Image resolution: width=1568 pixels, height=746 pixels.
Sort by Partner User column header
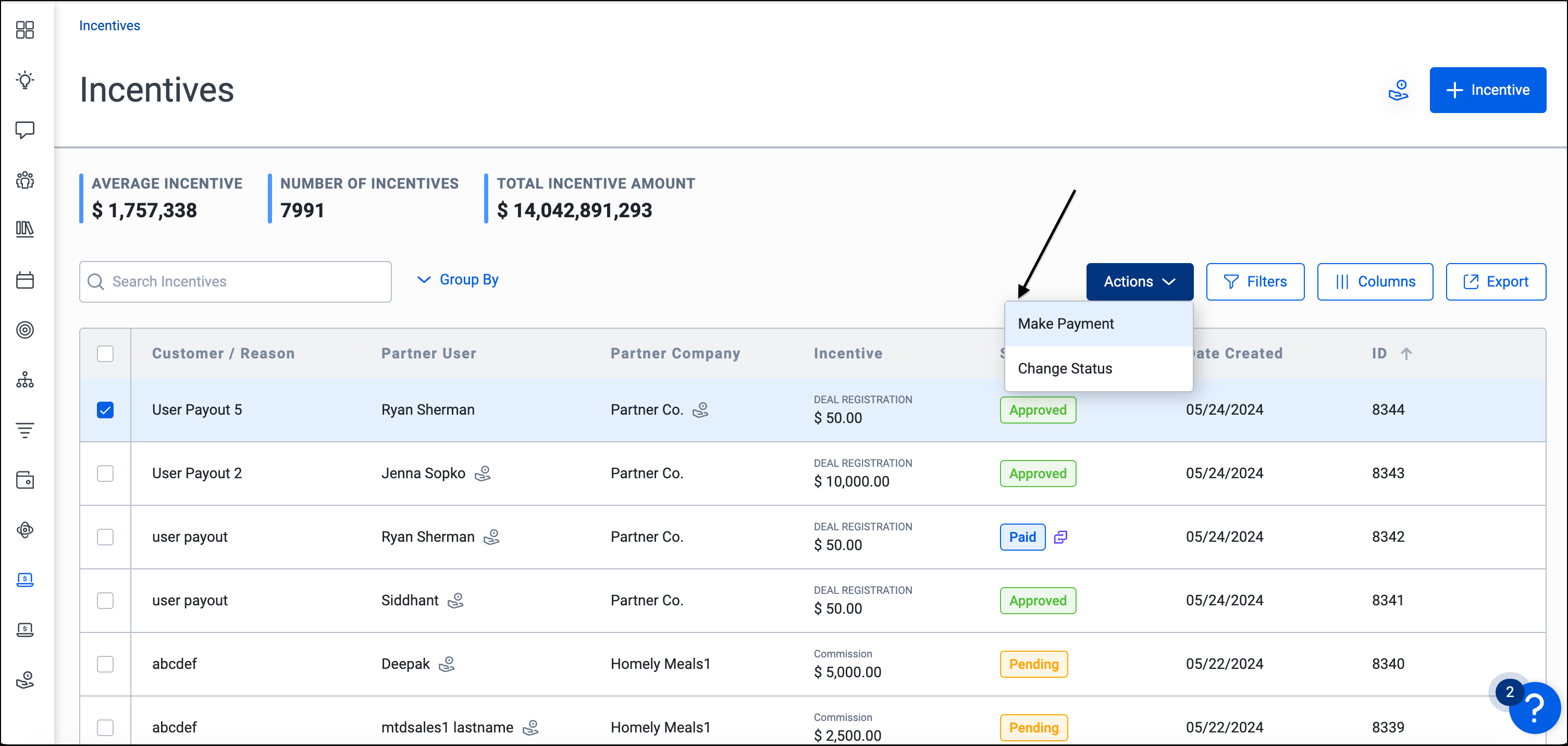click(x=428, y=354)
